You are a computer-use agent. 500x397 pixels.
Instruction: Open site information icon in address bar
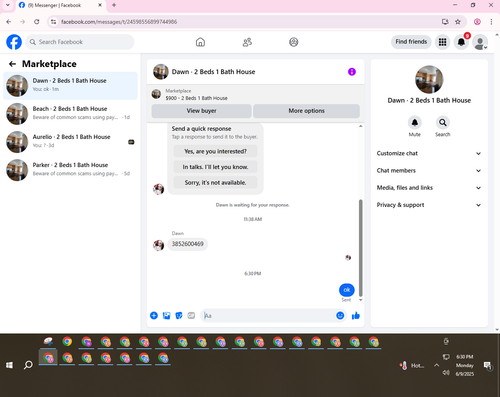pyautogui.click(x=53, y=22)
